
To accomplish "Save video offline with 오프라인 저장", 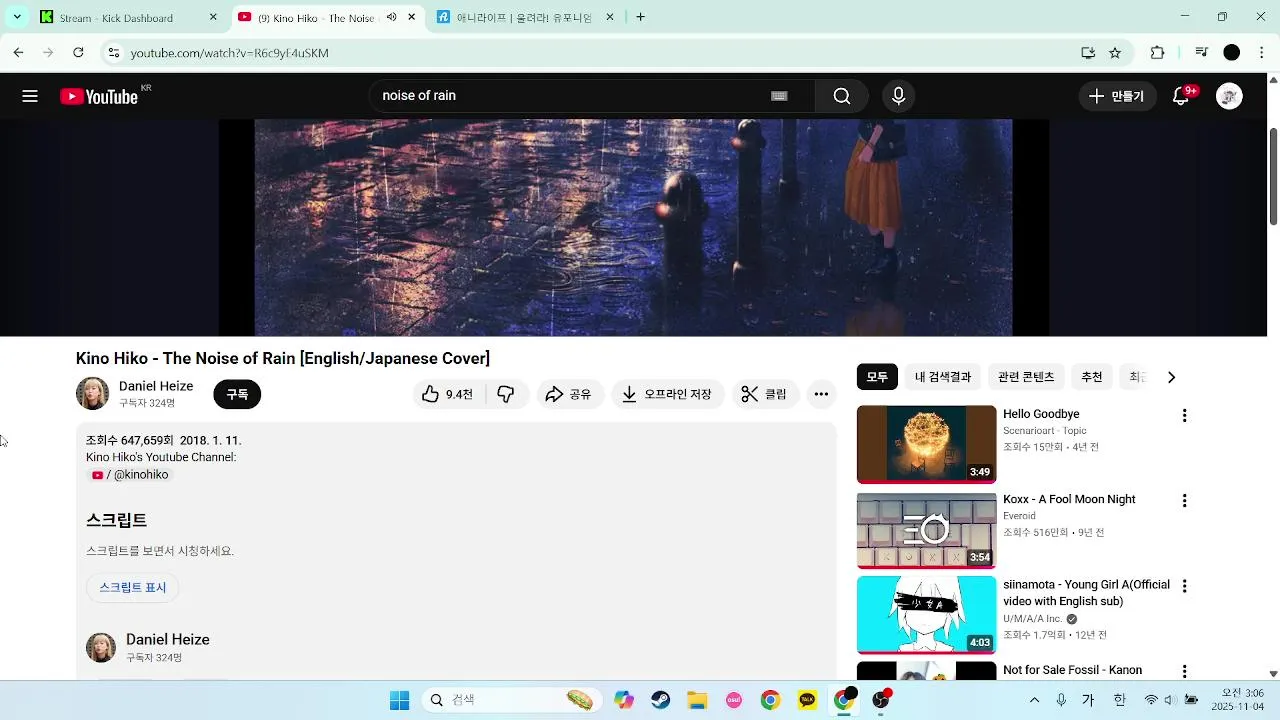I will (667, 394).
